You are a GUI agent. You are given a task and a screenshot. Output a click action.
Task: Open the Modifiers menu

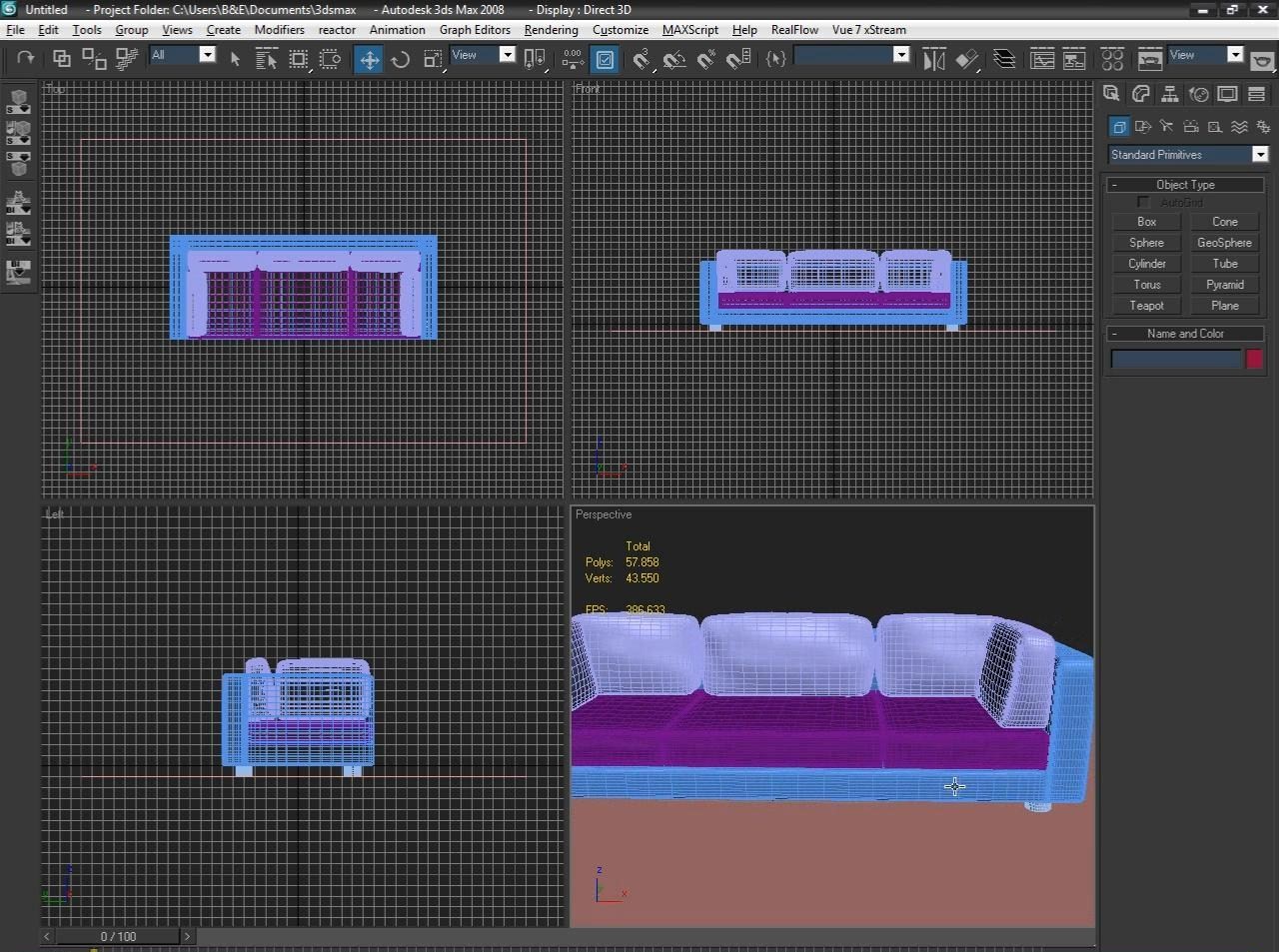pyautogui.click(x=279, y=30)
